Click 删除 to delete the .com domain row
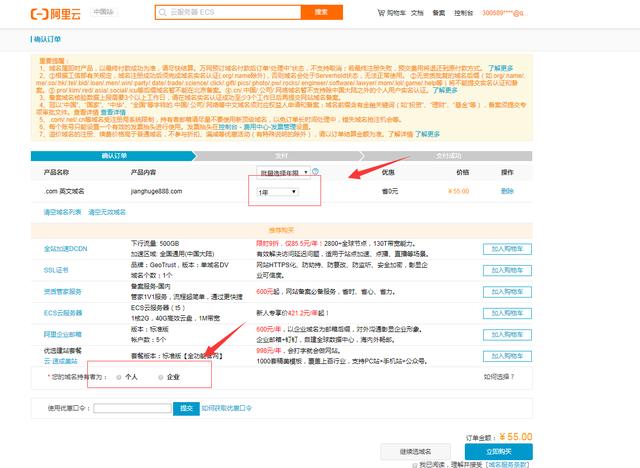 507,191
